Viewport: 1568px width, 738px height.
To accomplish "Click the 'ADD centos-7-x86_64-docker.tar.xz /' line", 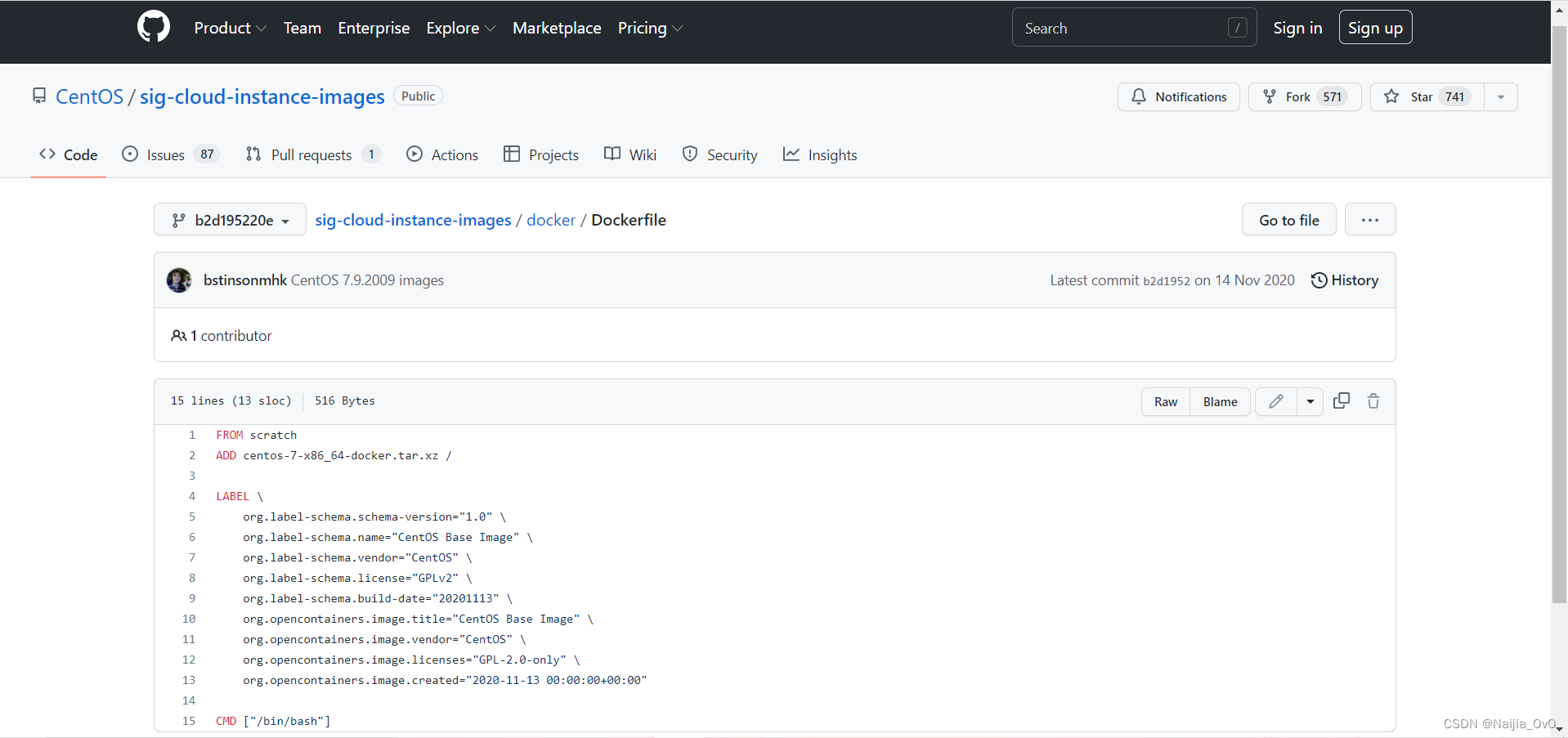I will coord(334,455).
